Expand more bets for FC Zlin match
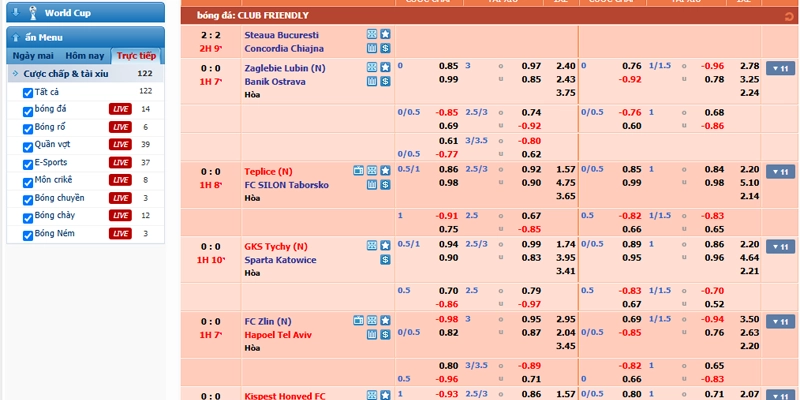Screen dimensions: 800x400 780,321
